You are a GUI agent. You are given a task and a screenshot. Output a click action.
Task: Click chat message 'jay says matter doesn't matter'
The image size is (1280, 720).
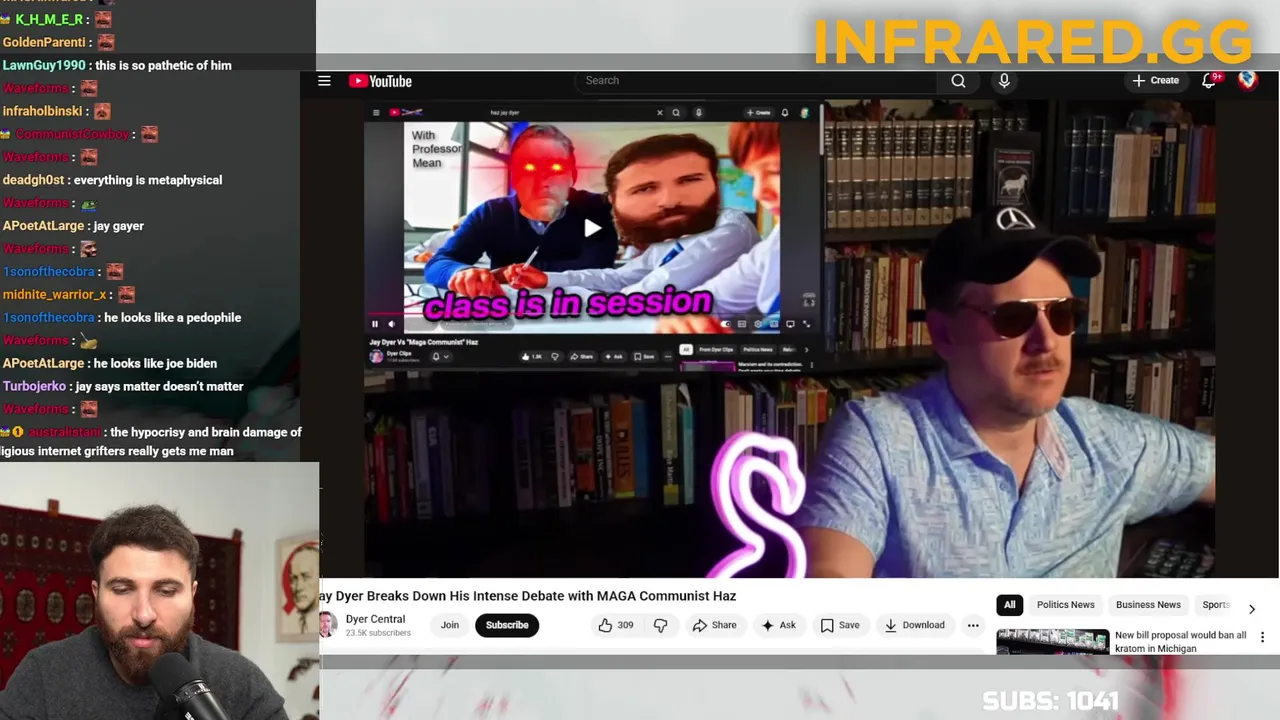160,386
